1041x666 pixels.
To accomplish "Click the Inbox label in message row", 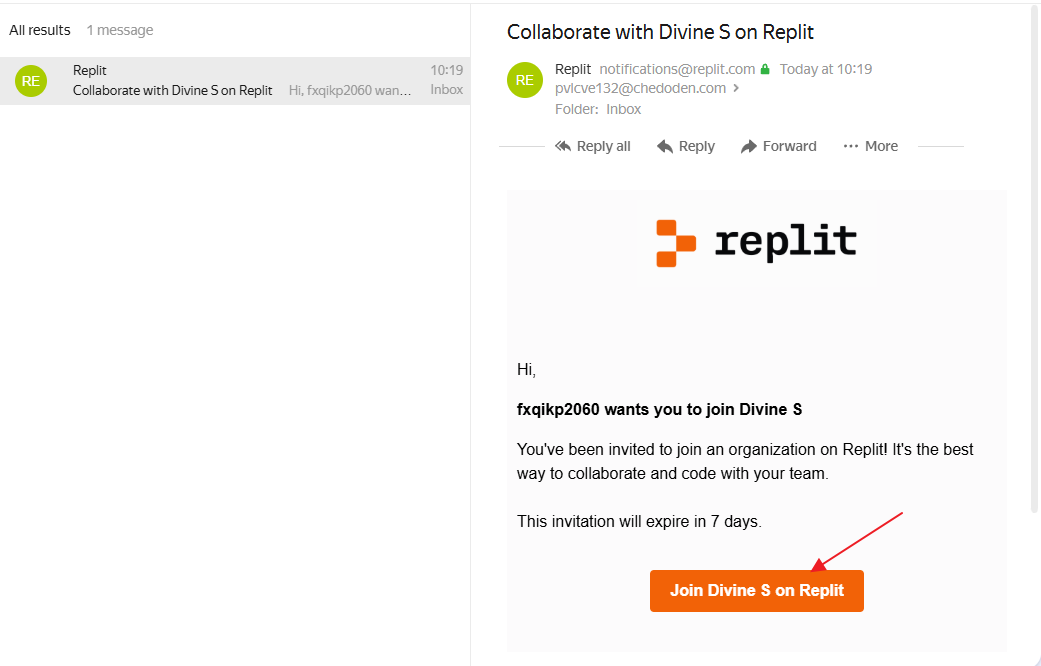I will (x=447, y=90).
